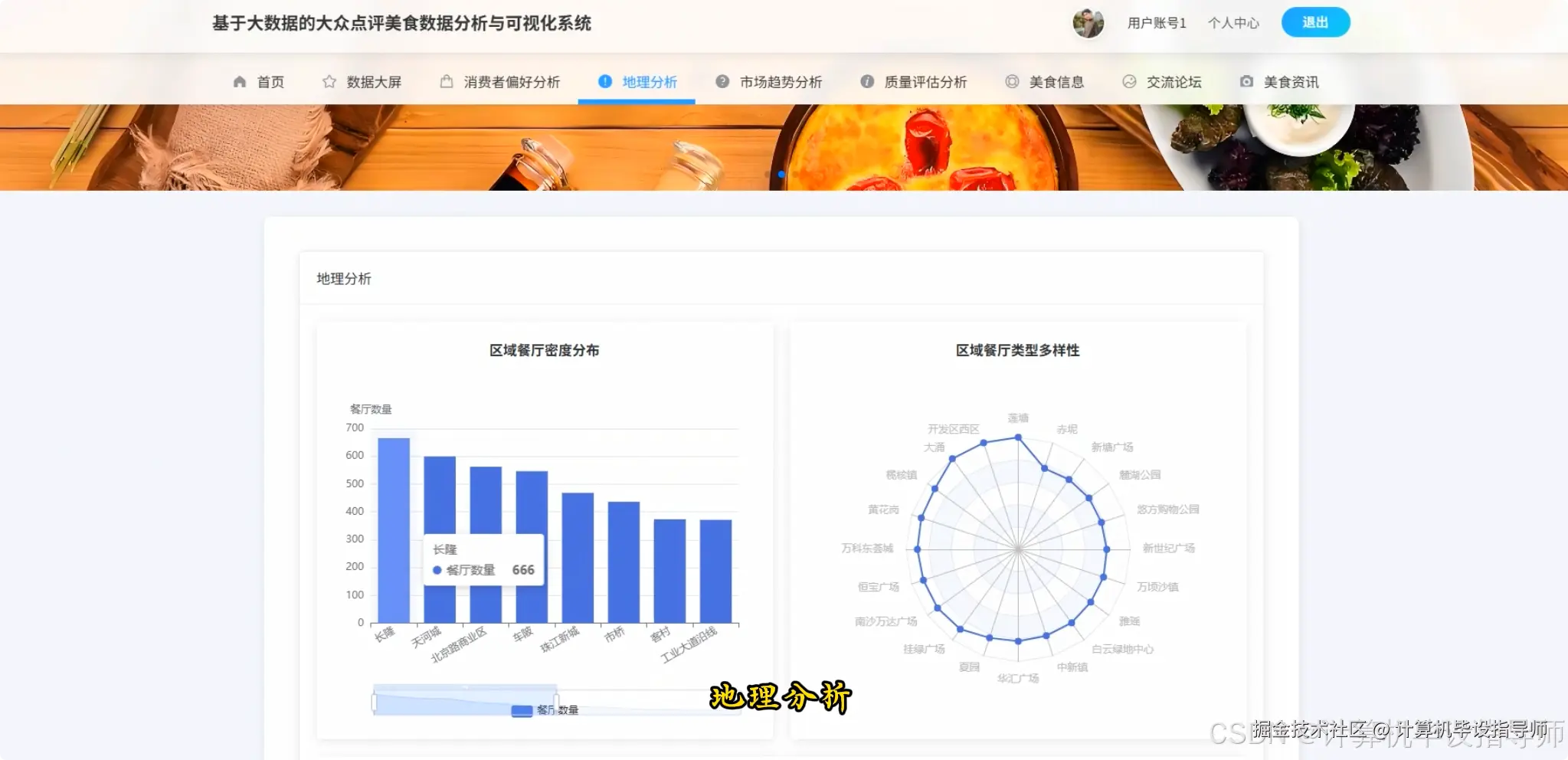
Task: Click the question-mark icon beside 市场趋势分析
Action: 721,81
